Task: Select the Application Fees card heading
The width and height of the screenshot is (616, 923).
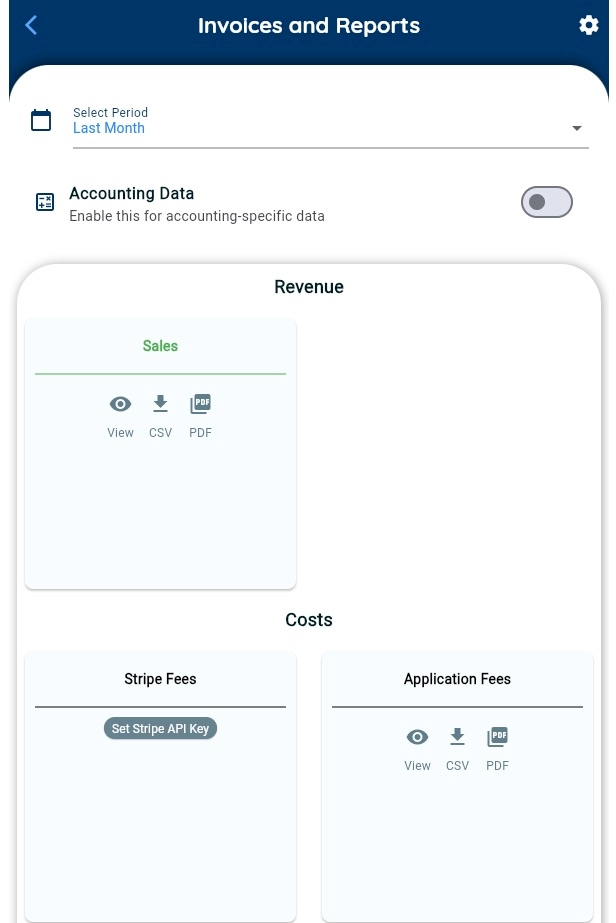Action: [457, 679]
